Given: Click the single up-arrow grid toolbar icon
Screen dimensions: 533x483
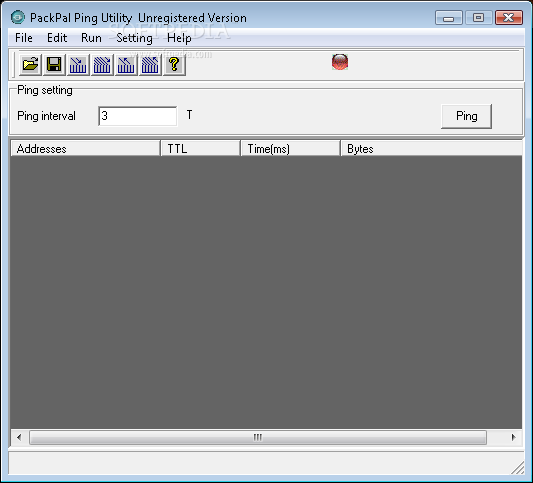Looking at the screenshot, I should point(126,65).
